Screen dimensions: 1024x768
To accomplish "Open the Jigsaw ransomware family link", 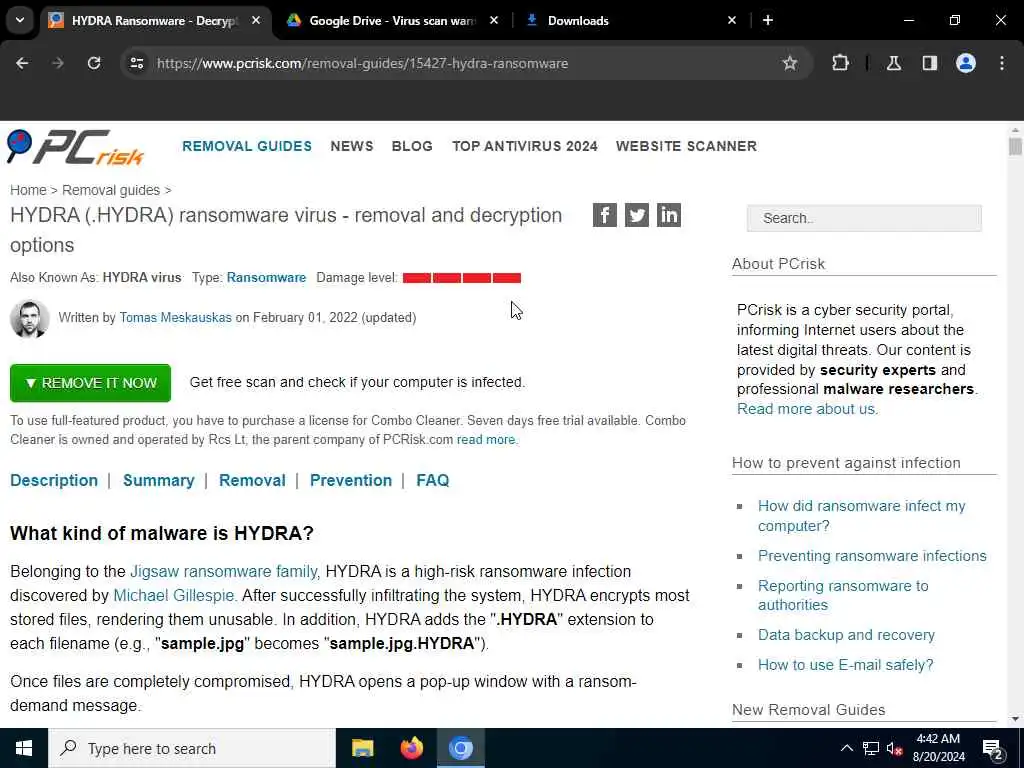I will [x=223, y=571].
